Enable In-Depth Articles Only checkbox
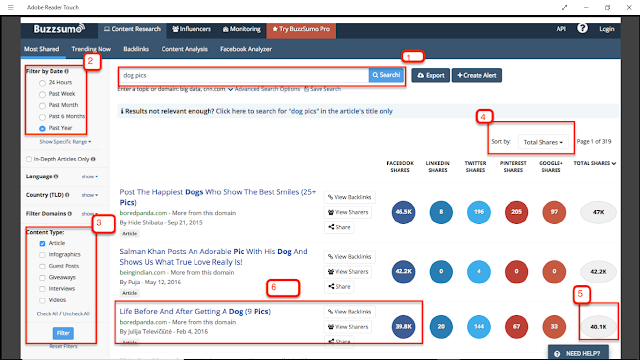This screenshot has width=640, height=360. 29,159
